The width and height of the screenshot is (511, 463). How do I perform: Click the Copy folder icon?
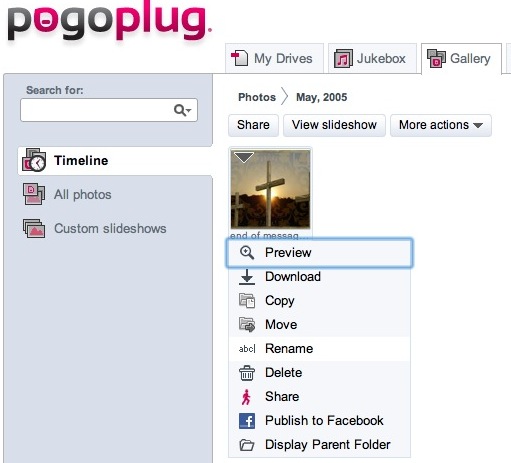[247, 301]
